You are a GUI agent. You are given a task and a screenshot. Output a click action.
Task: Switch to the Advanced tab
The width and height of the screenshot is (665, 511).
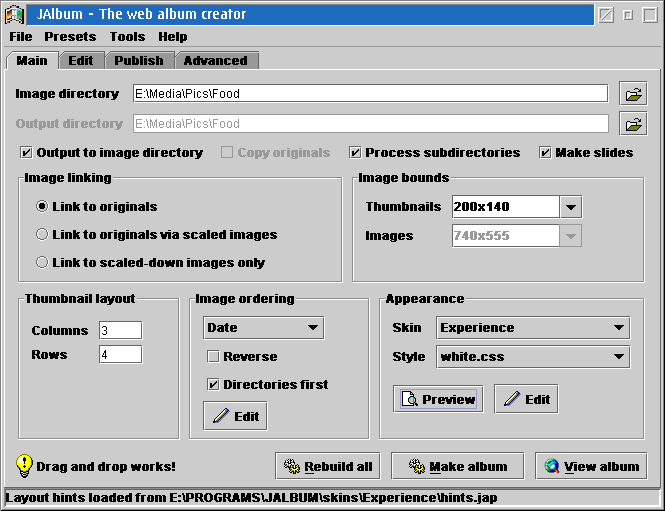216,61
